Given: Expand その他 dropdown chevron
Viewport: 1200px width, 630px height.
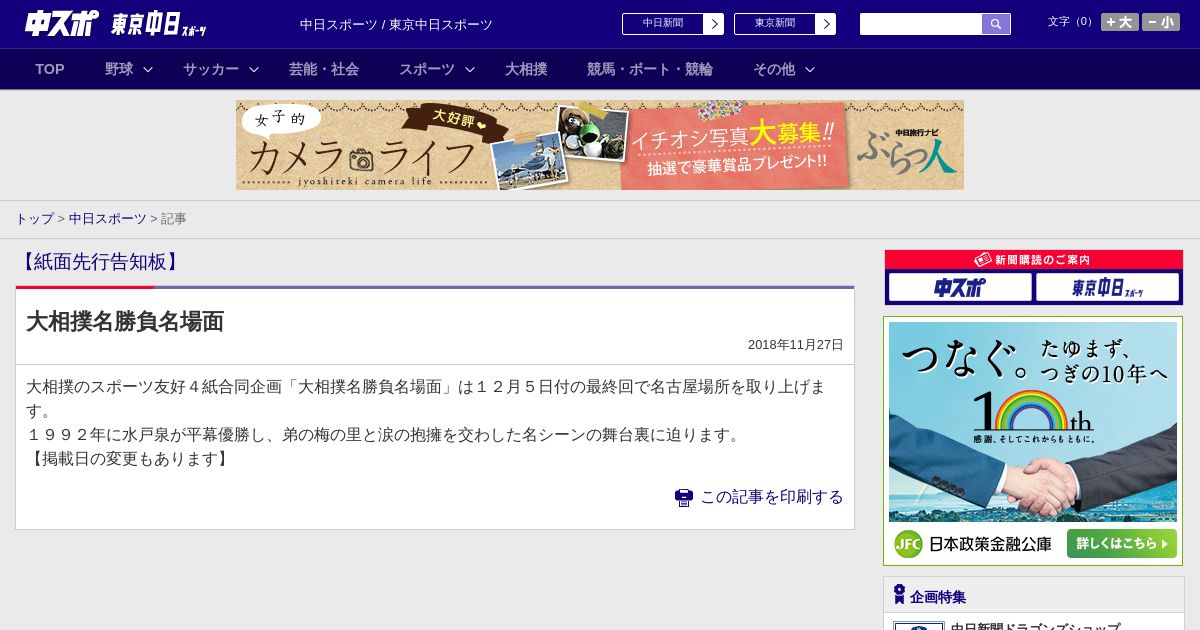Looking at the screenshot, I should [x=810, y=69].
